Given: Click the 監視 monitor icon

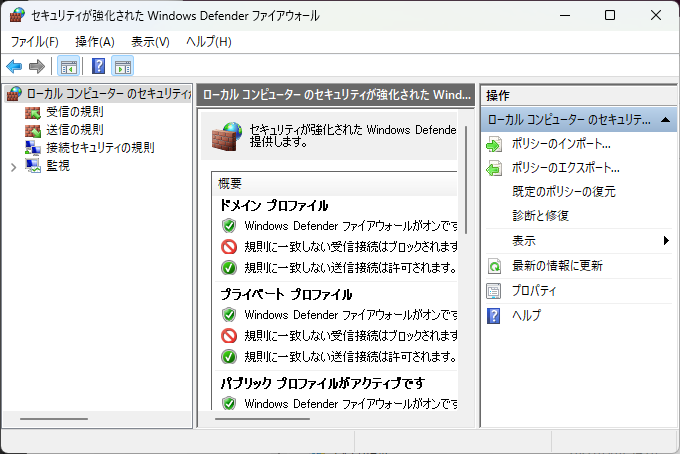Looking at the screenshot, I should click(x=33, y=166).
